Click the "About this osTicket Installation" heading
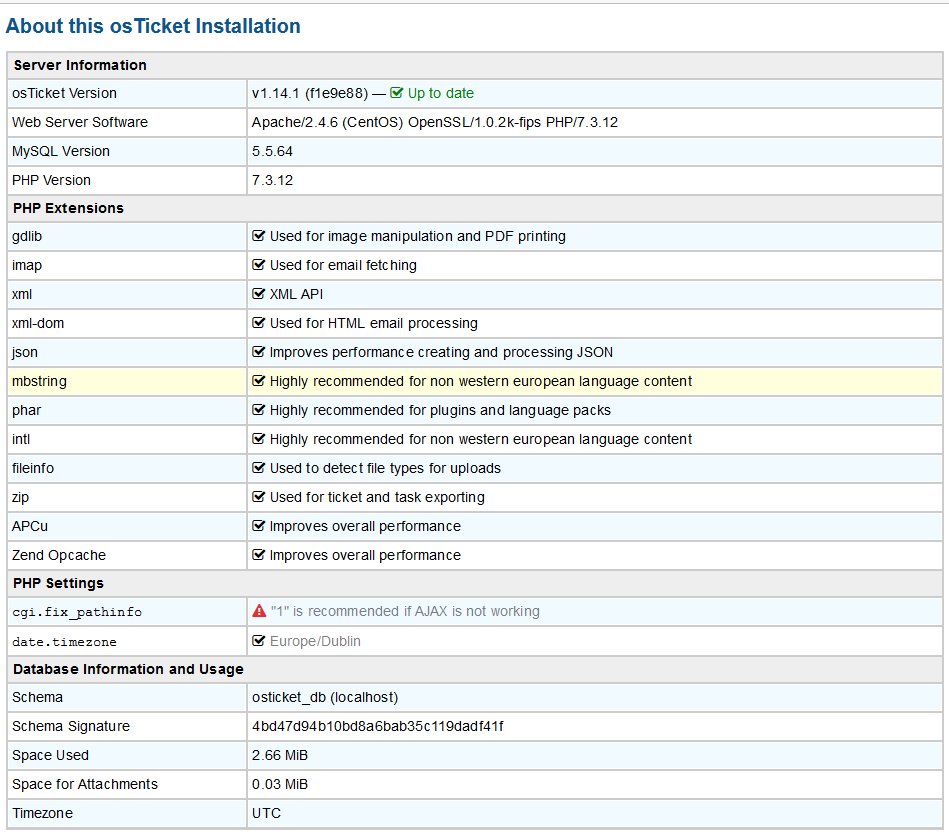949x839 pixels. tap(153, 26)
